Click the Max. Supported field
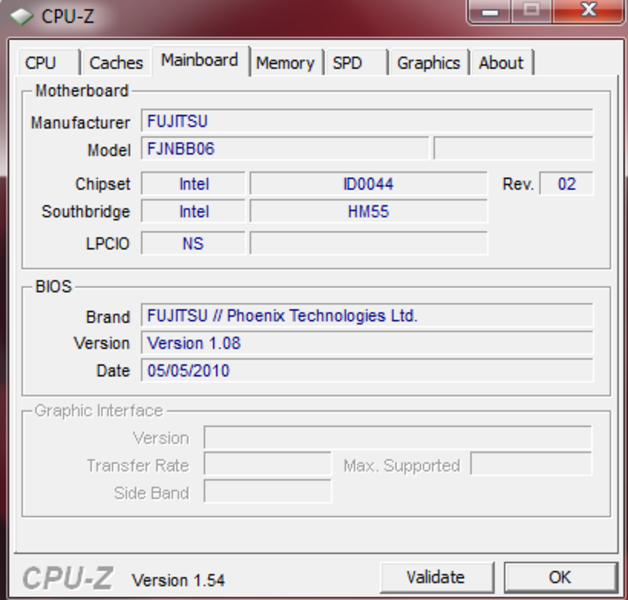Viewport: 628px width, 600px height. coord(531,464)
